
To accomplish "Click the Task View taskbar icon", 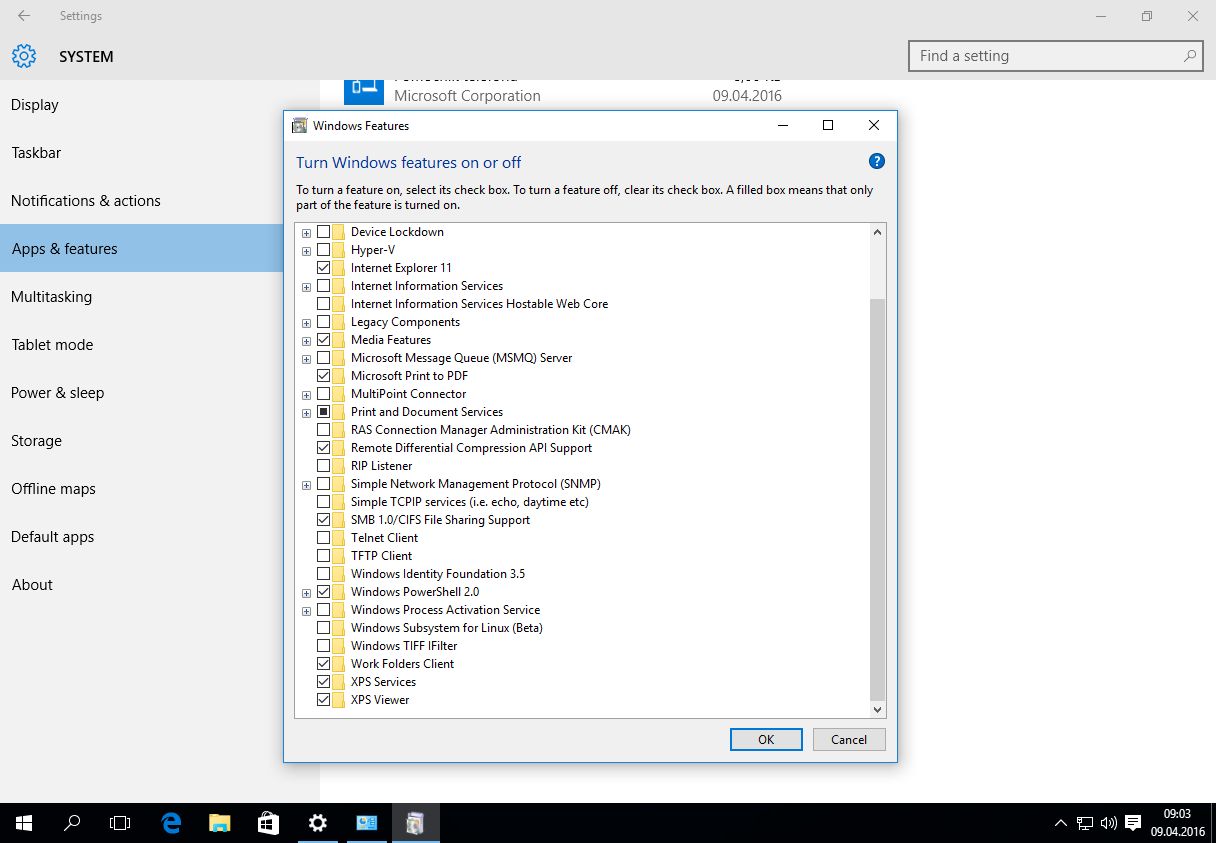I will coord(120,823).
